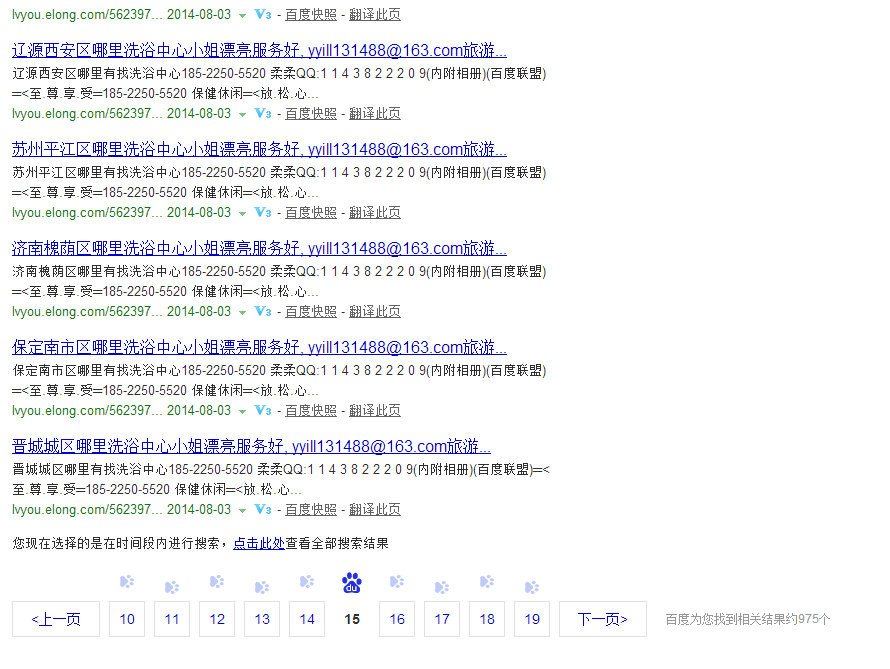
Task: Open the 济南槐荫区 result title link
Action: click(x=259, y=249)
